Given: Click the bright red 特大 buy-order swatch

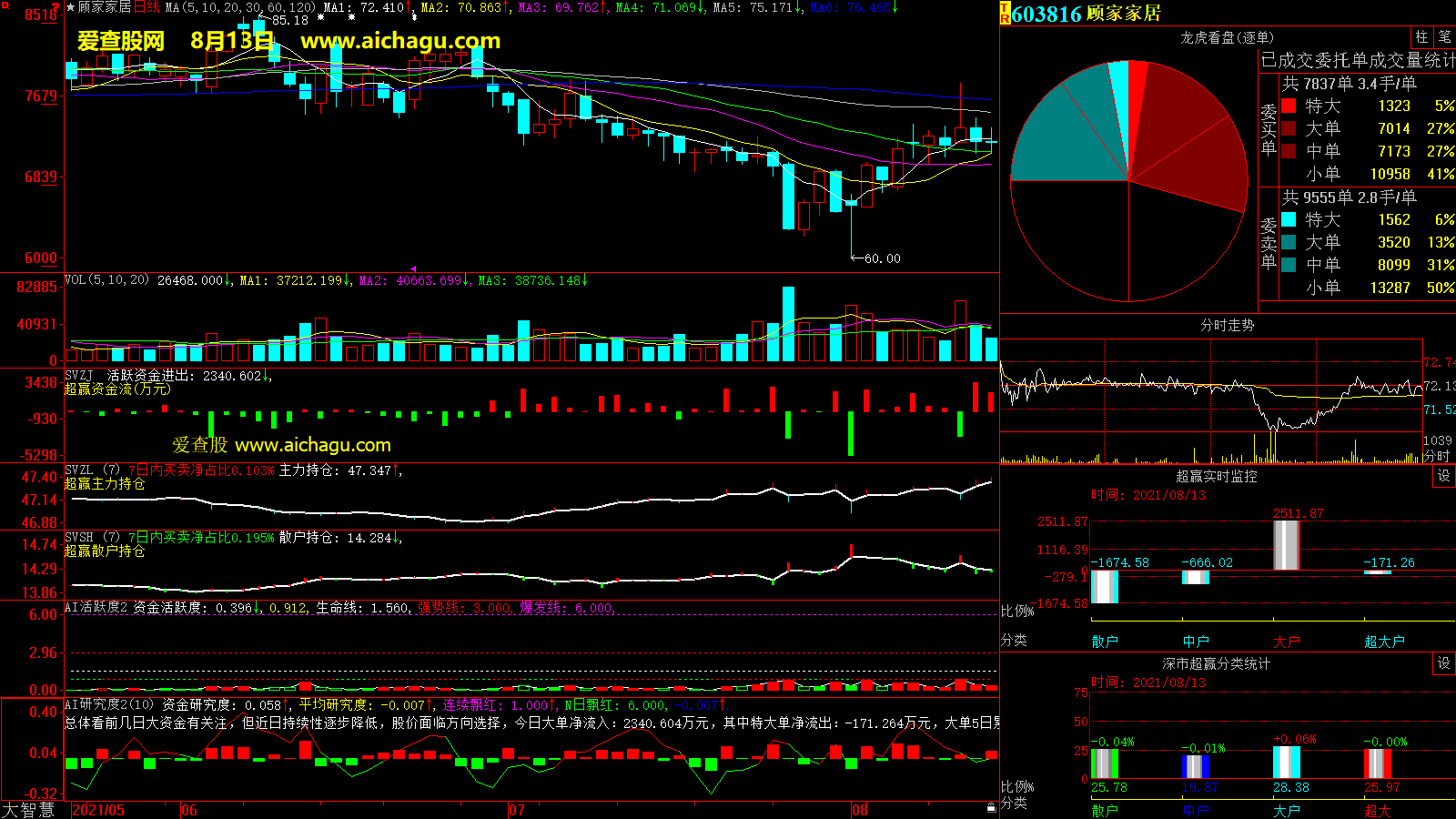Looking at the screenshot, I should tap(1289, 106).
